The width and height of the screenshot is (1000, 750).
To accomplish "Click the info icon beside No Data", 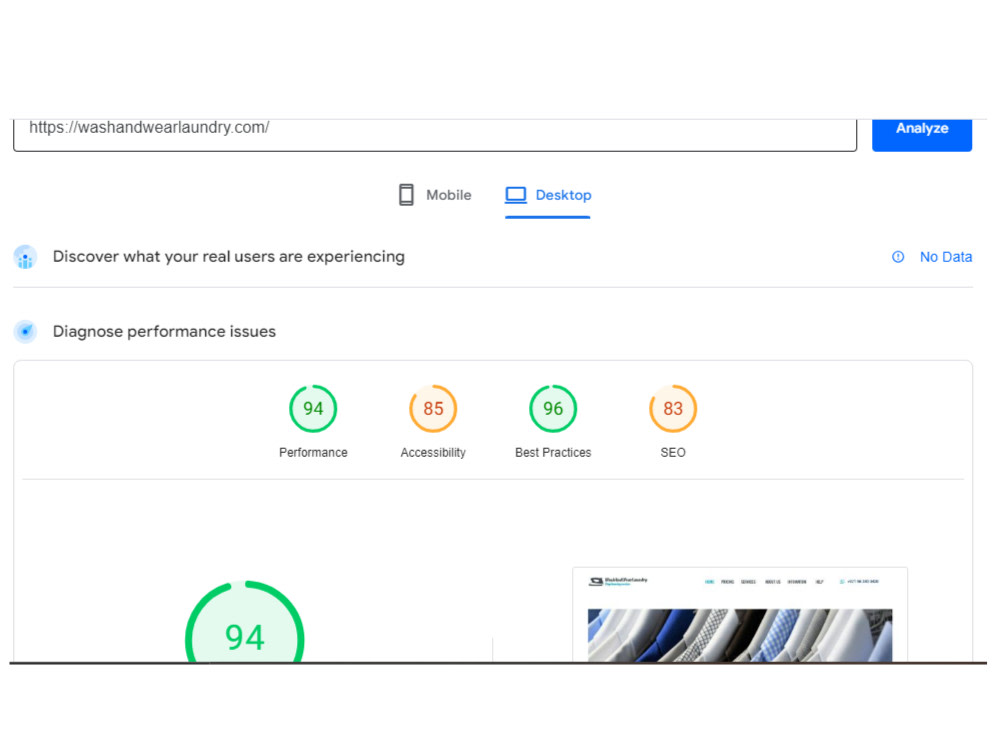I will tap(898, 257).
